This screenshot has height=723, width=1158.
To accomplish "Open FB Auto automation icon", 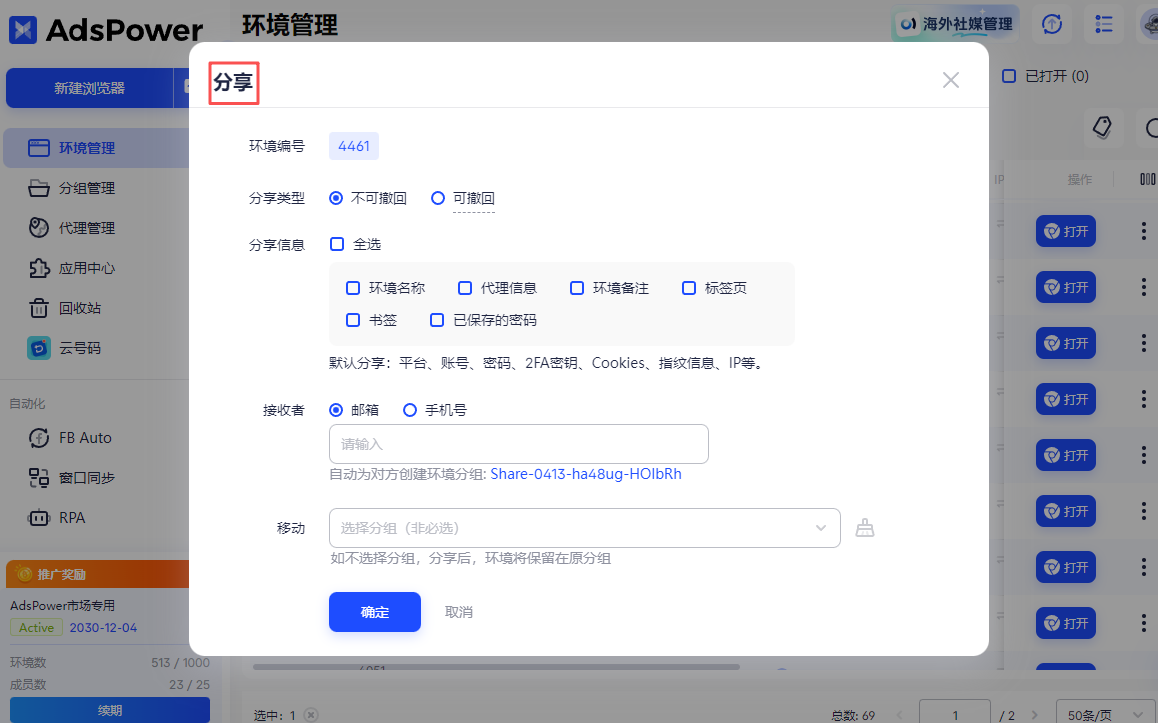I will point(39,438).
